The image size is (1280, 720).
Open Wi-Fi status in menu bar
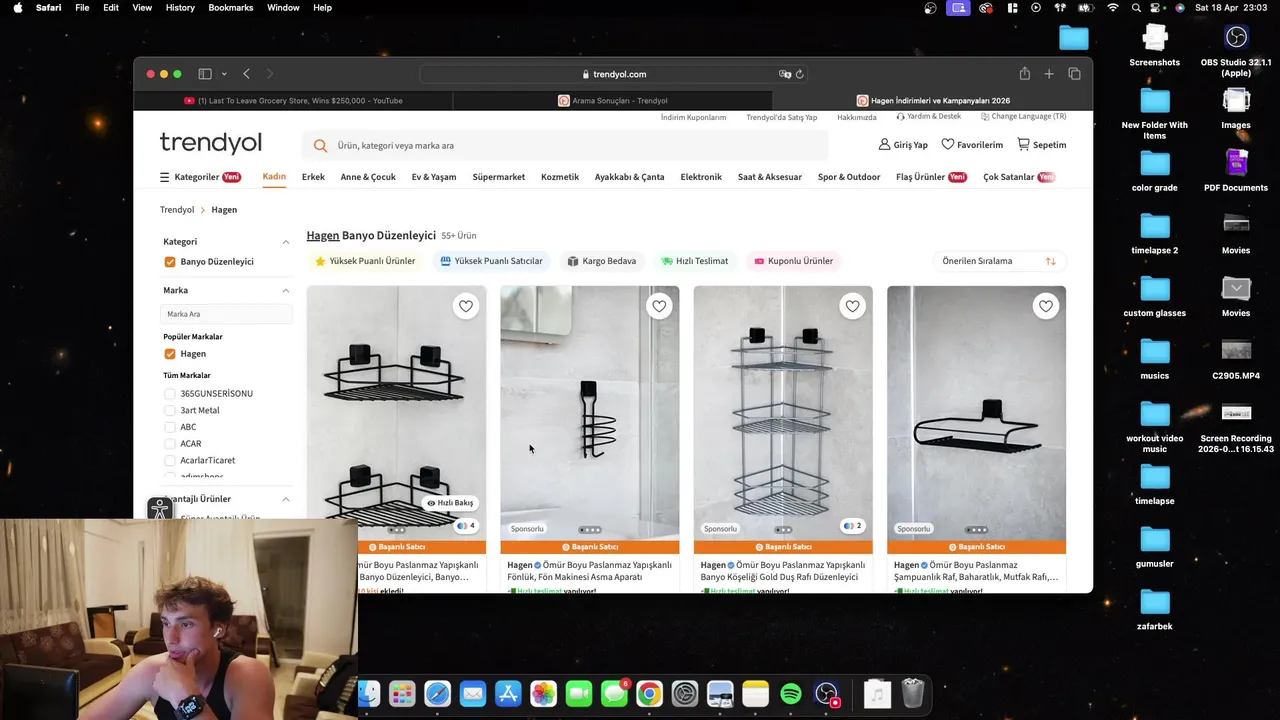click(1113, 7)
